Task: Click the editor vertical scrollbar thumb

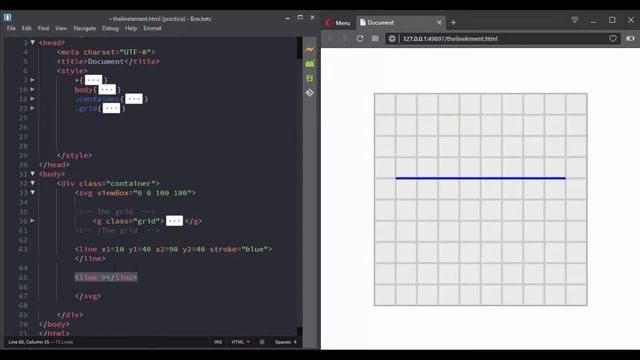Action: coord(300,48)
